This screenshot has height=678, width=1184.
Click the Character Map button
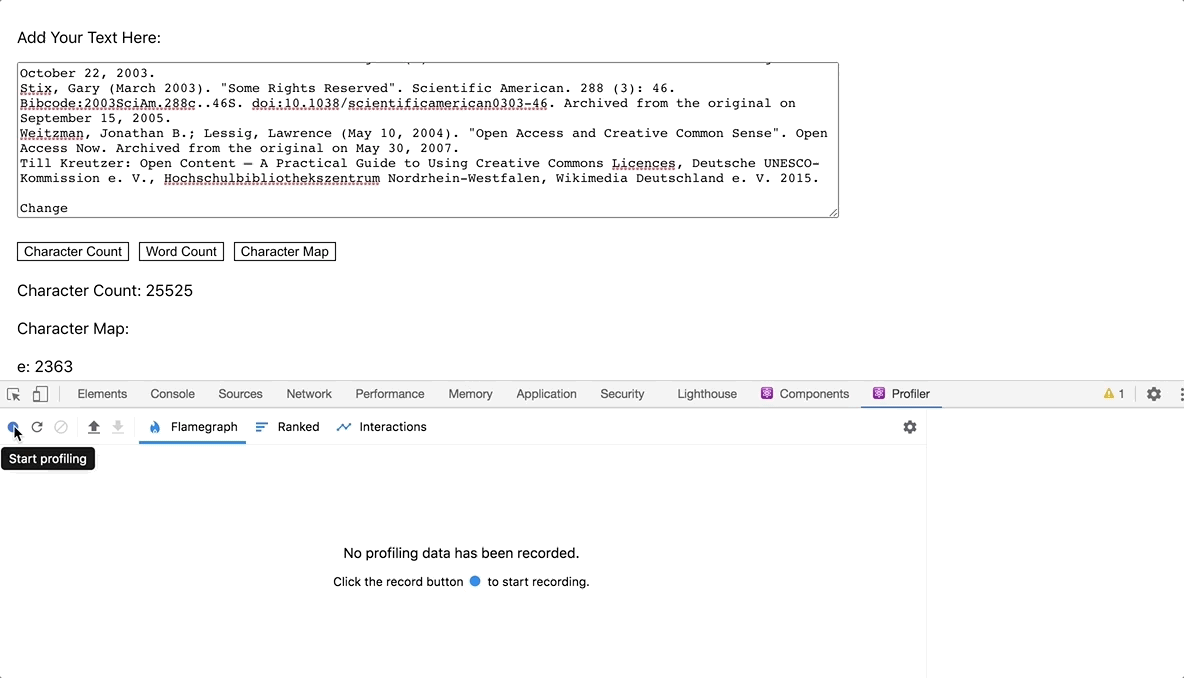[285, 251]
